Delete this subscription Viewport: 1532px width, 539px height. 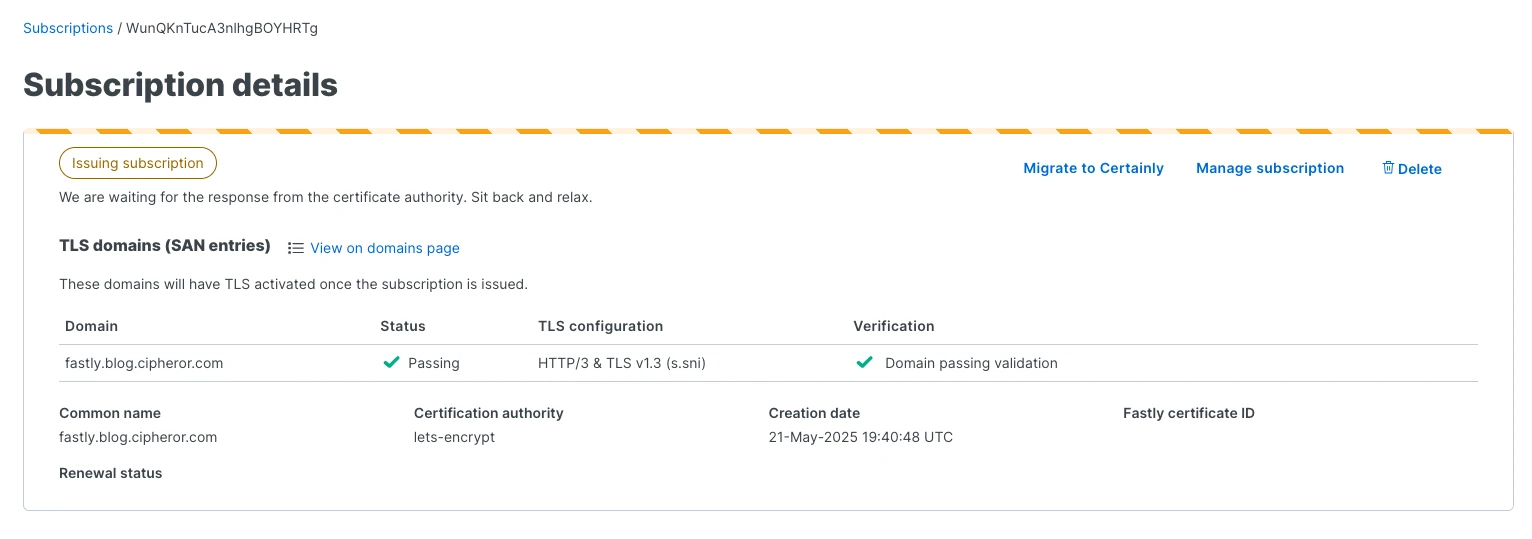point(1412,169)
